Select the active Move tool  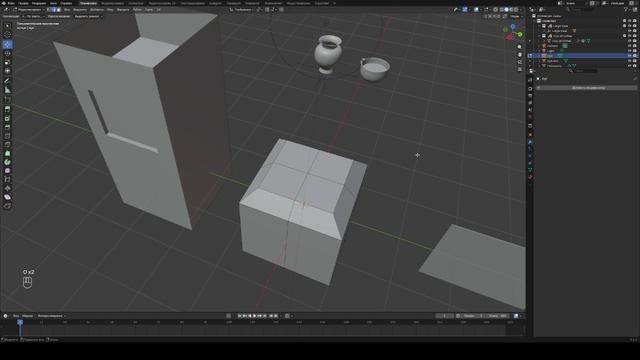(x=7, y=44)
